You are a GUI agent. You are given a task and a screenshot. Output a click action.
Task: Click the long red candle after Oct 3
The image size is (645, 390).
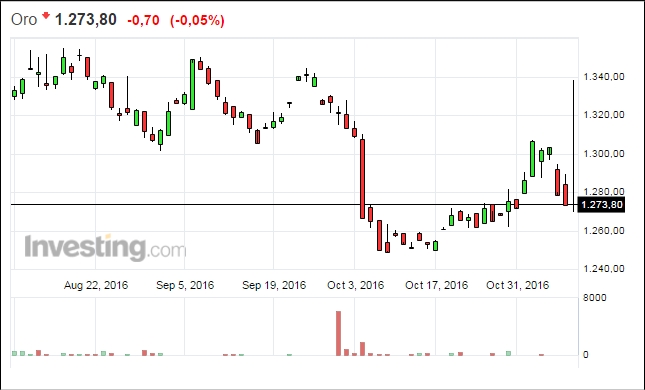[362, 179]
